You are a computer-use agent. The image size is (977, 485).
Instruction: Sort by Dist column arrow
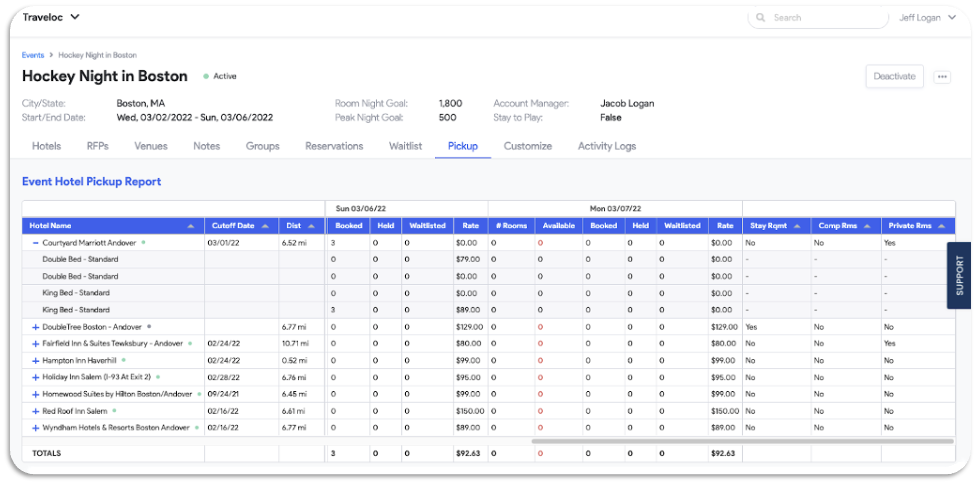tap(311, 227)
